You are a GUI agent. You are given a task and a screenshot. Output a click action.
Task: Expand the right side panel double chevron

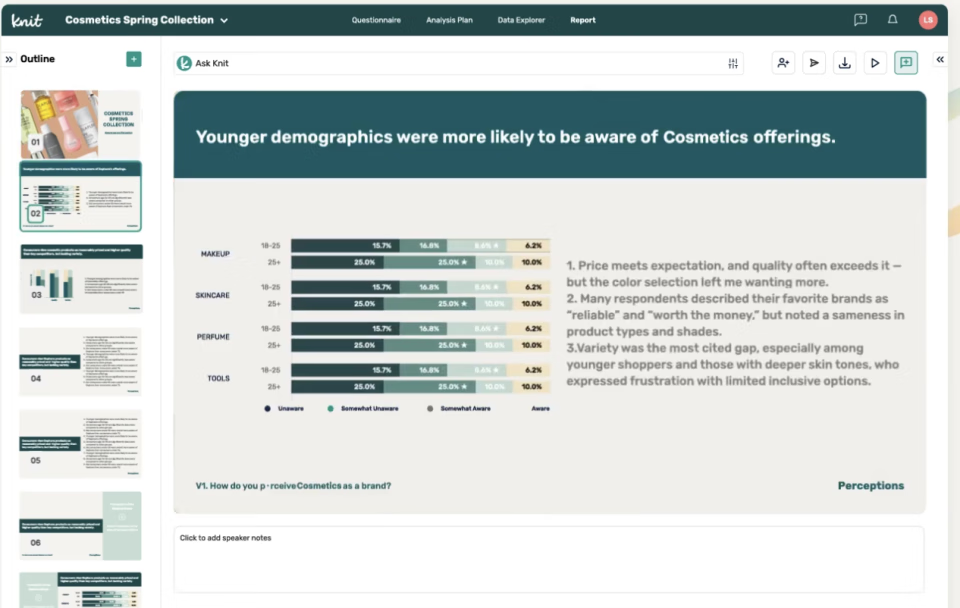(x=940, y=60)
